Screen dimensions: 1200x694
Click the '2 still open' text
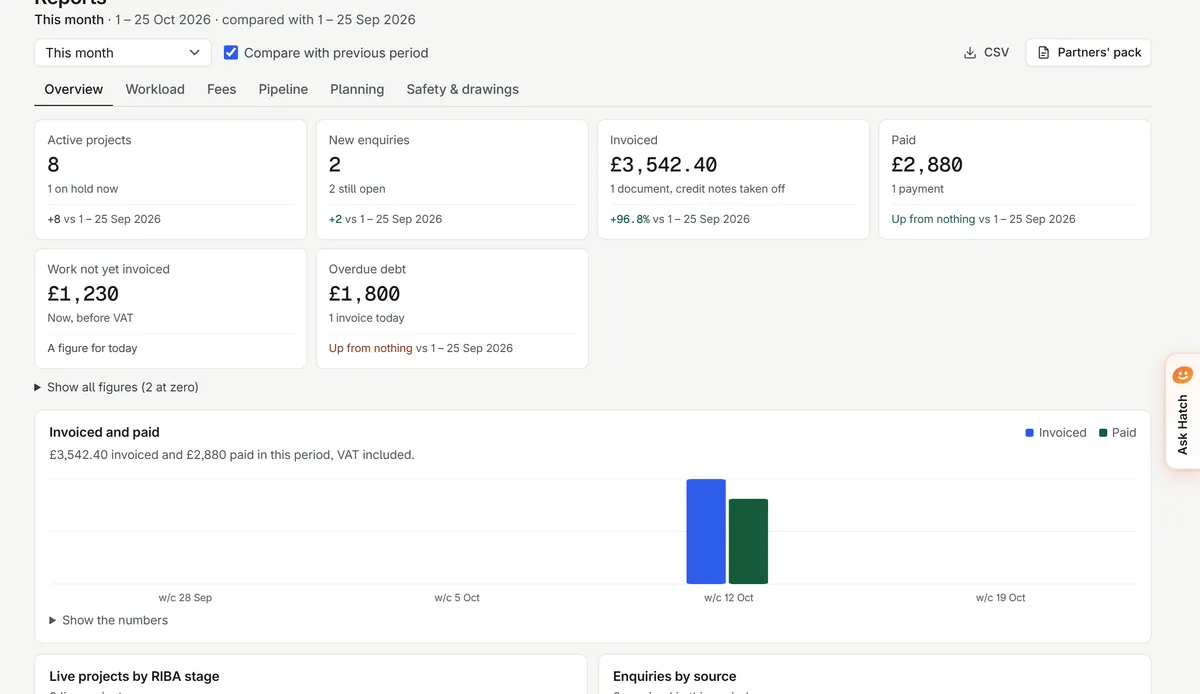point(357,189)
